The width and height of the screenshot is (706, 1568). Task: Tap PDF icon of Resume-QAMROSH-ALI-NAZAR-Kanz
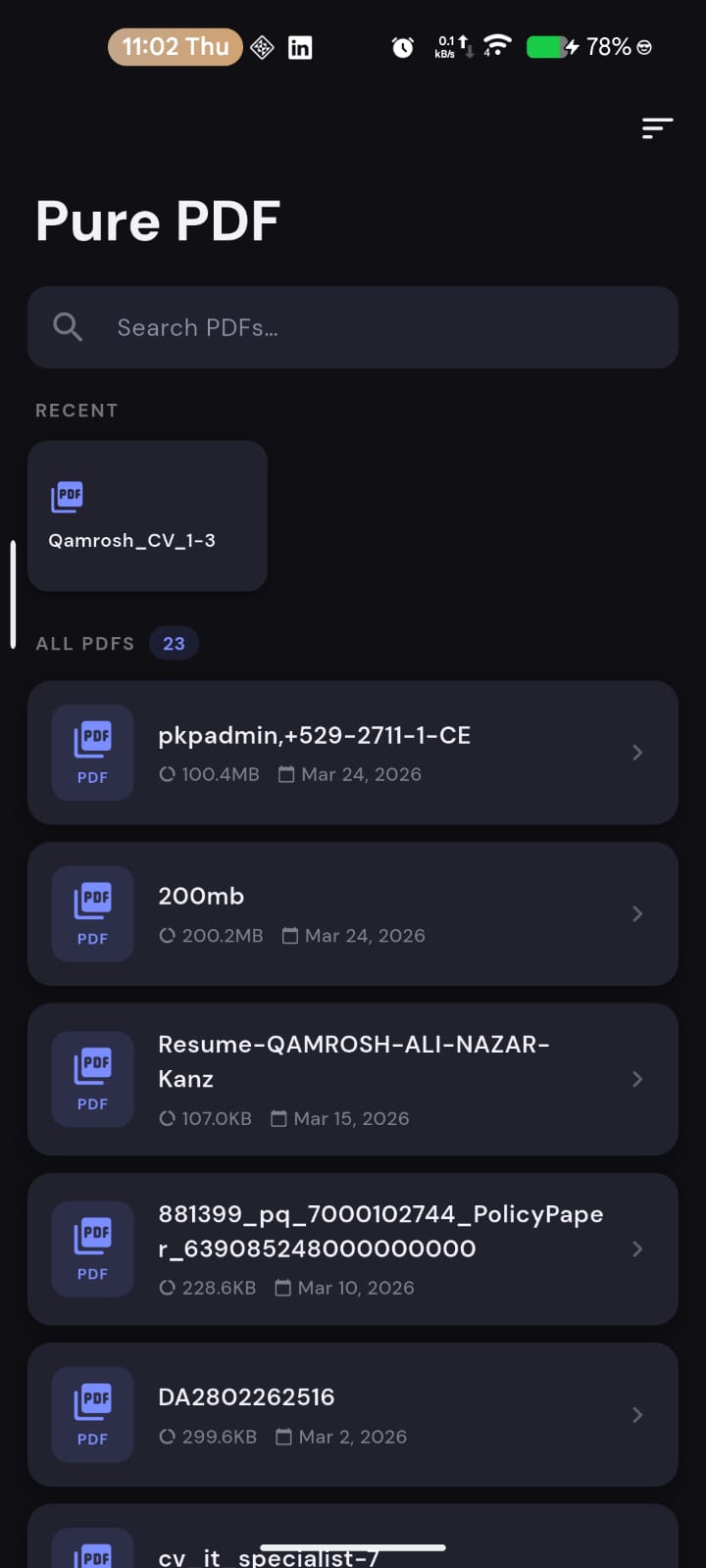pos(92,1079)
